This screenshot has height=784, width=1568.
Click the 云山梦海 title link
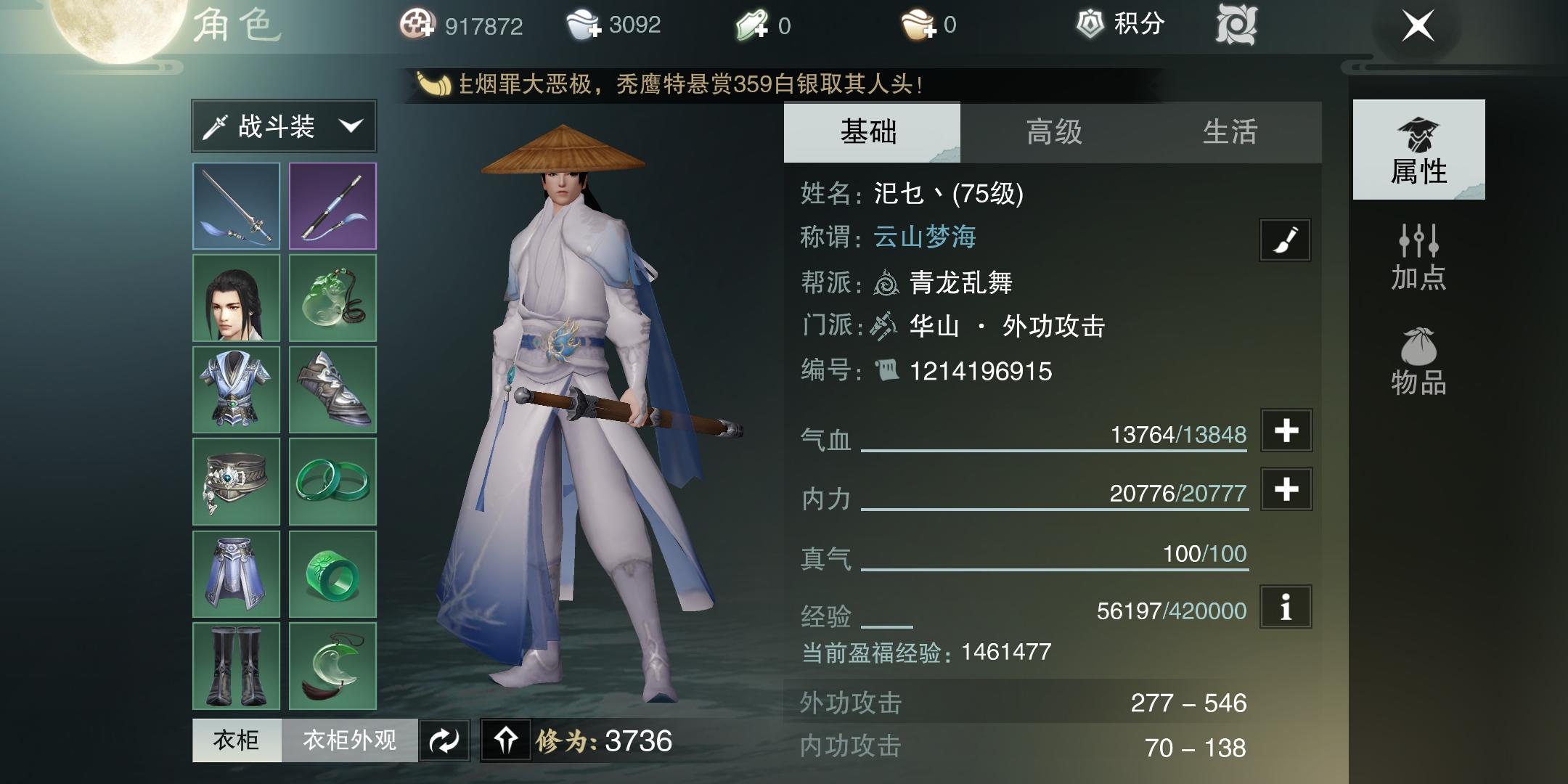(x=924, y=237)
